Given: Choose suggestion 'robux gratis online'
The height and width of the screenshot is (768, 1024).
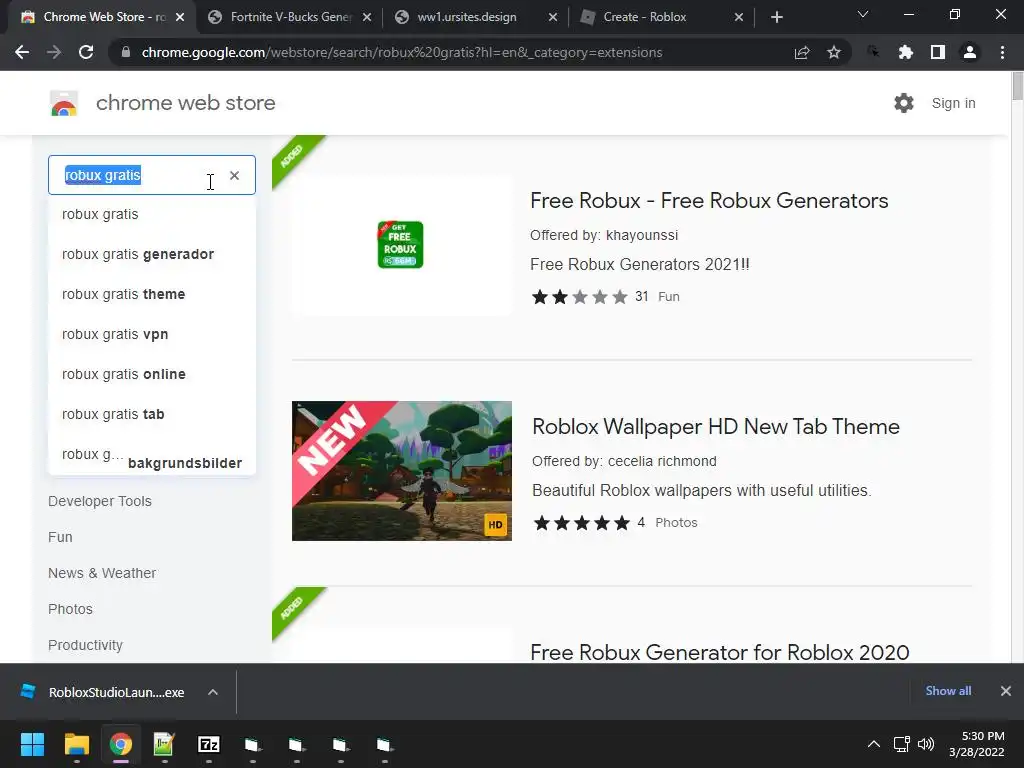Looking at the screenshot, I should [152, 374].
